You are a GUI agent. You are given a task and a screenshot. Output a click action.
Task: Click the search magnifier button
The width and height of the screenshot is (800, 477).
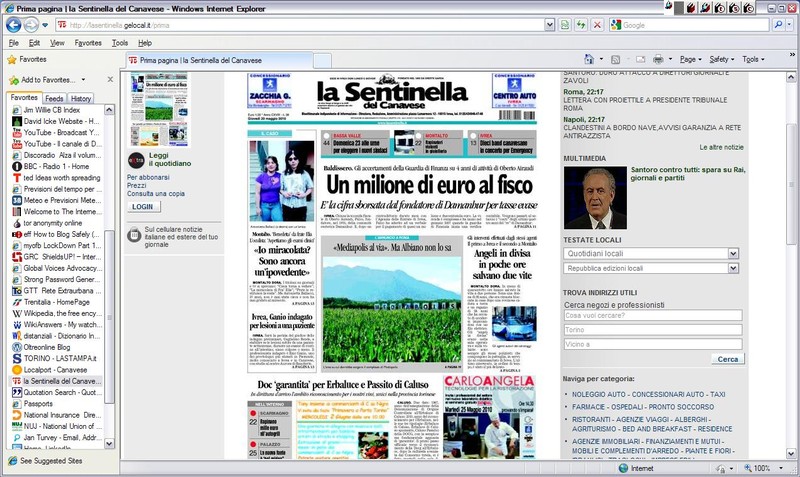(778, 25)
